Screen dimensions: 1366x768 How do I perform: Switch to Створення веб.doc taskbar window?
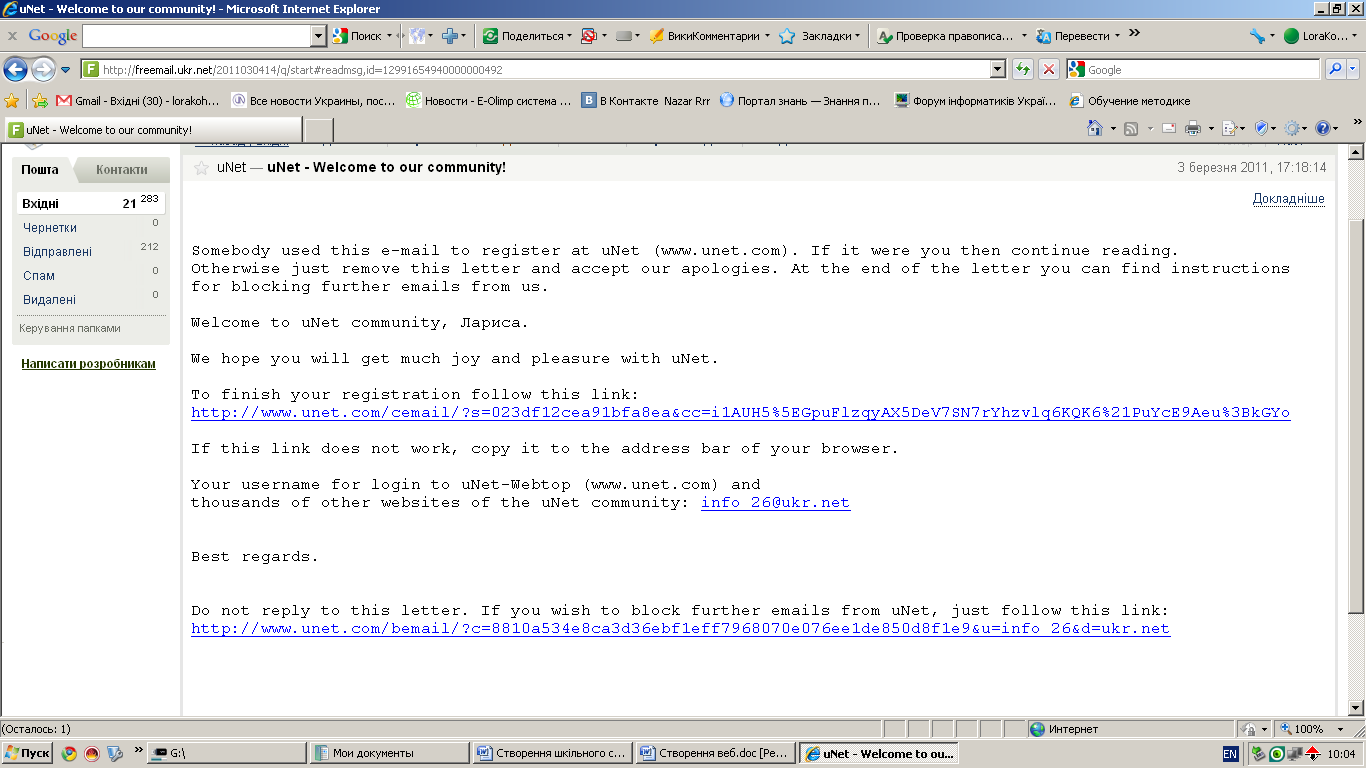point(715,753)
